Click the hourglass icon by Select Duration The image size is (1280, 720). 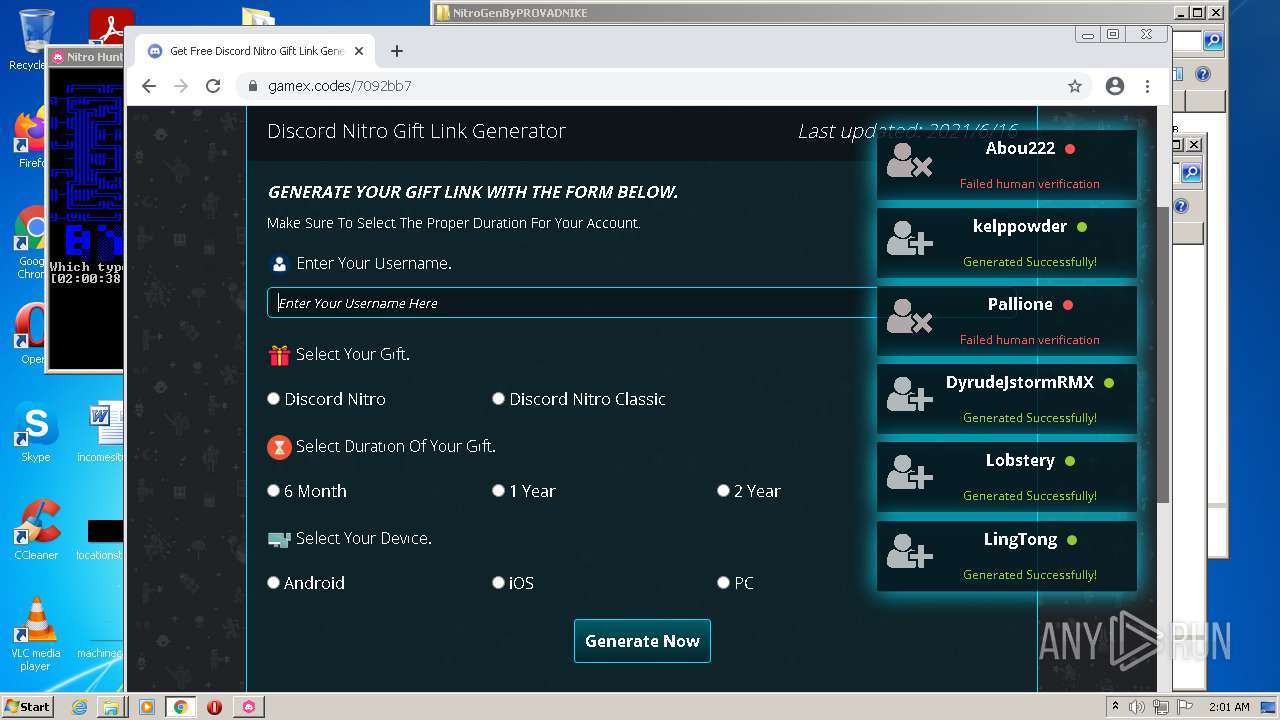pos(279,447)
